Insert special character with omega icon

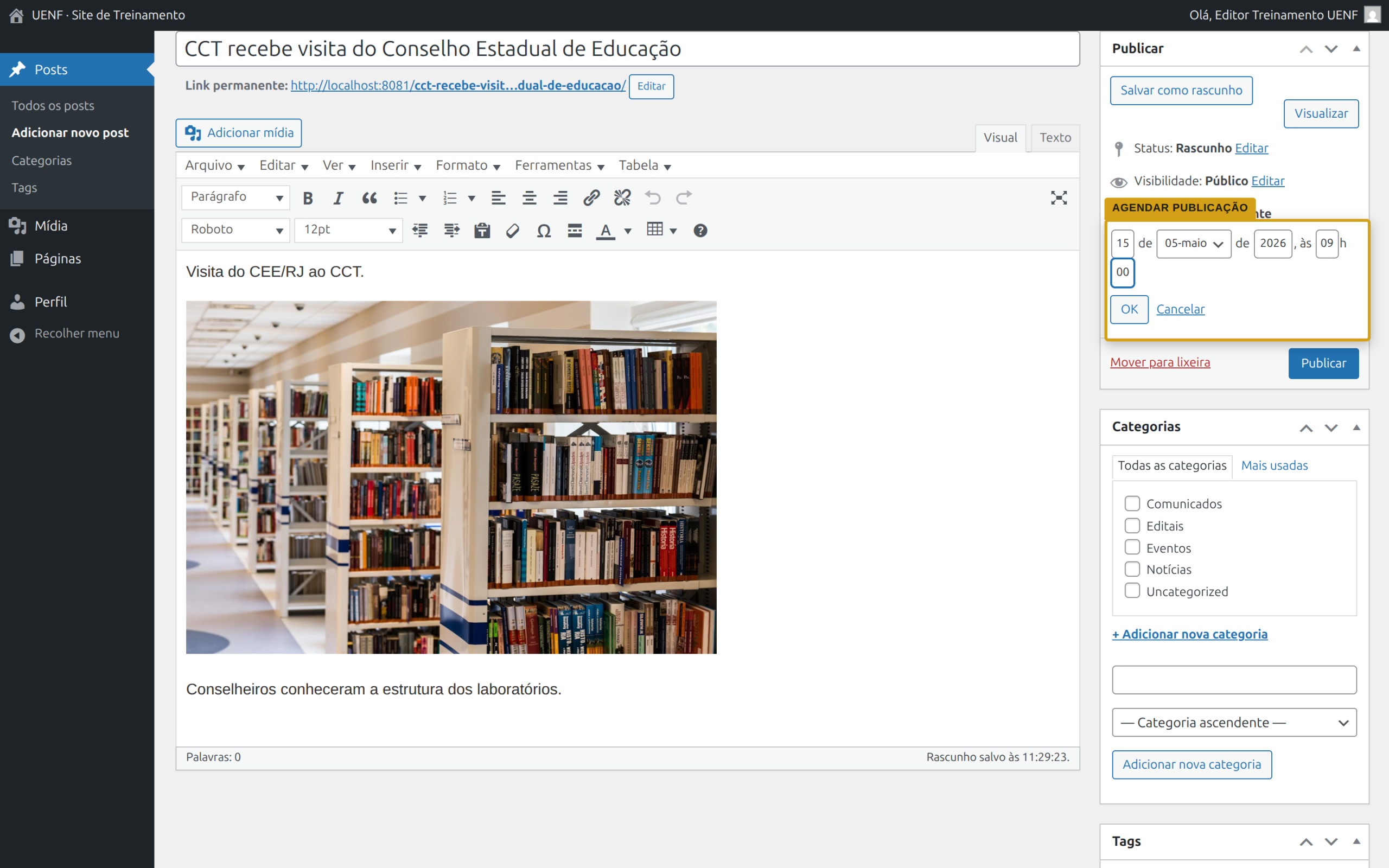click(x=544, y=231)
